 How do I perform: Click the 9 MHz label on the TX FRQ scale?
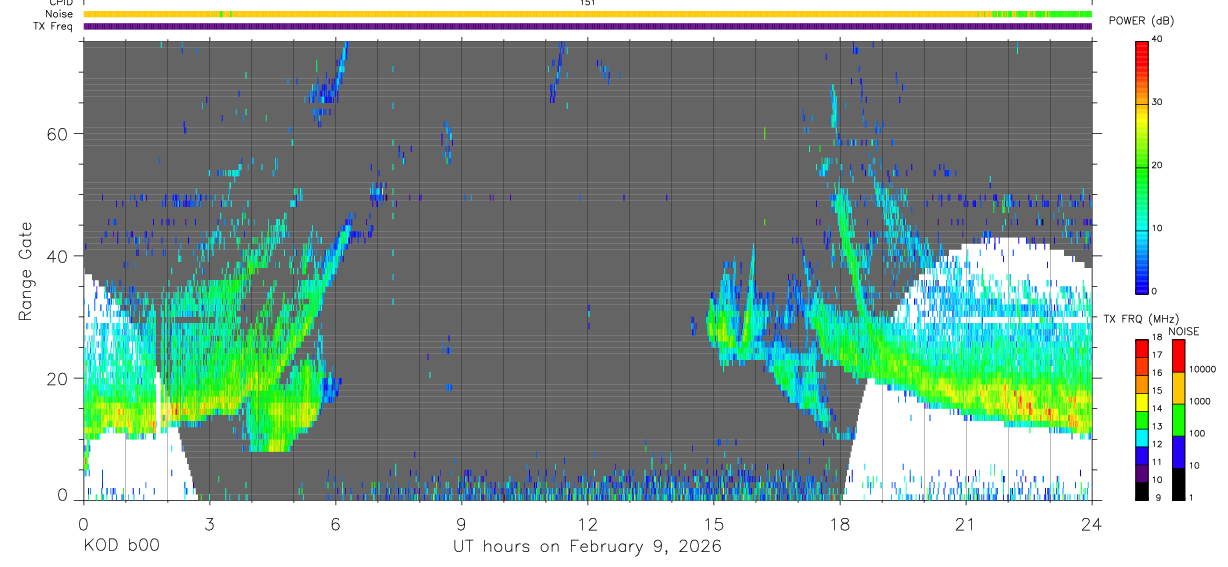[x=1156, y=498]
